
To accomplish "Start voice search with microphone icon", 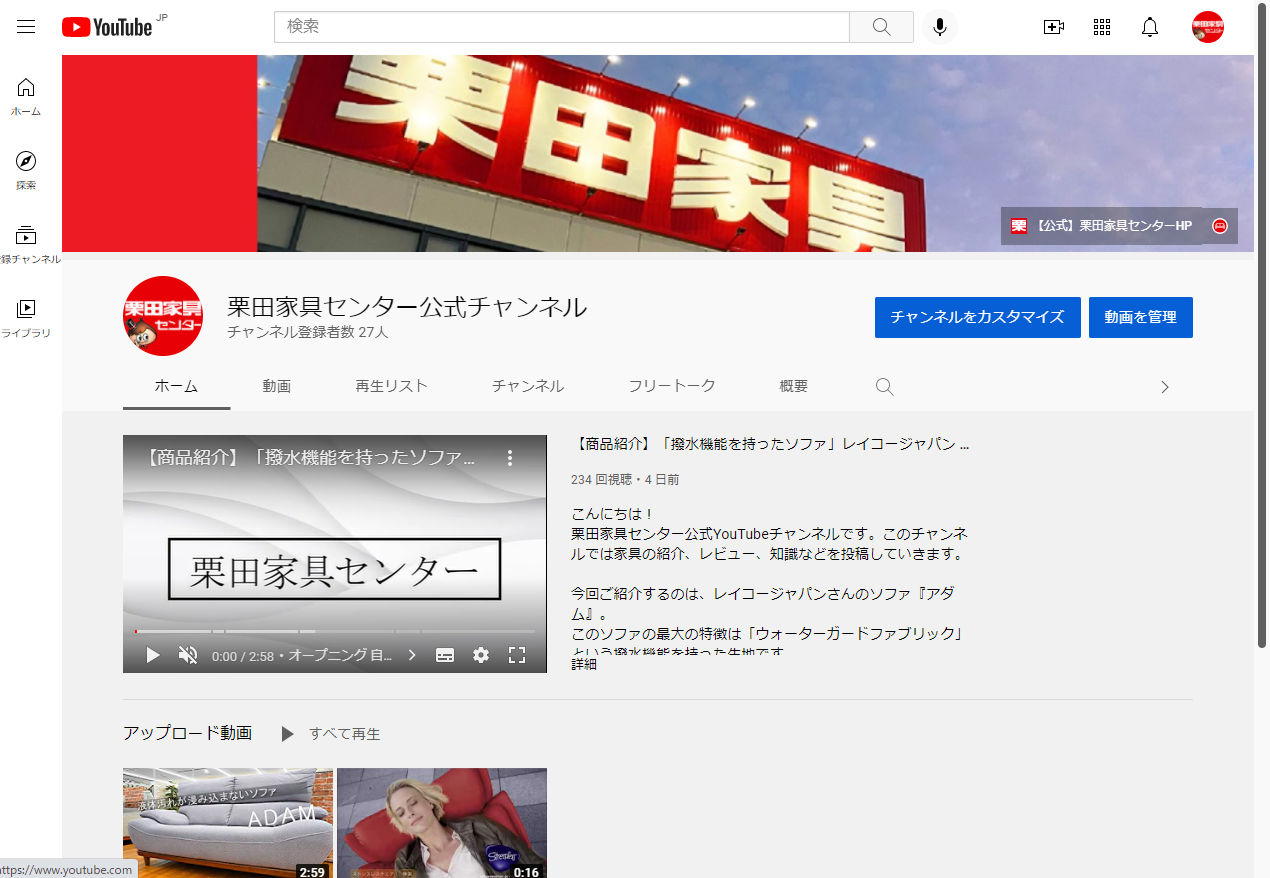I will [x=939, y=27].
